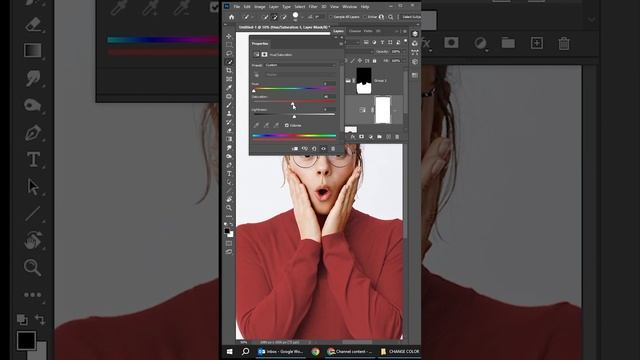640x360 pixels.
Task: Click folder group icon in enlarged background
Action: [508, 43]
